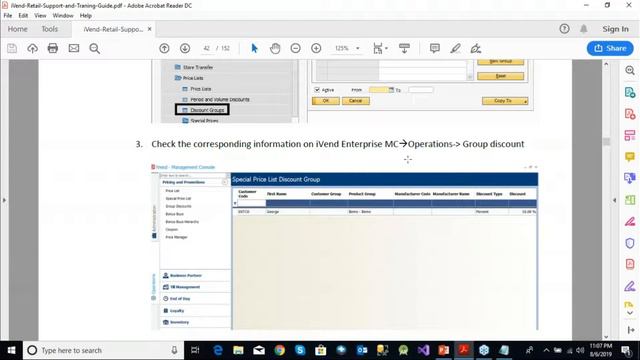The height and width of the screenshot is (360, 640).
Task: Add a sticky note comment
Action: (x=435, y=48)
